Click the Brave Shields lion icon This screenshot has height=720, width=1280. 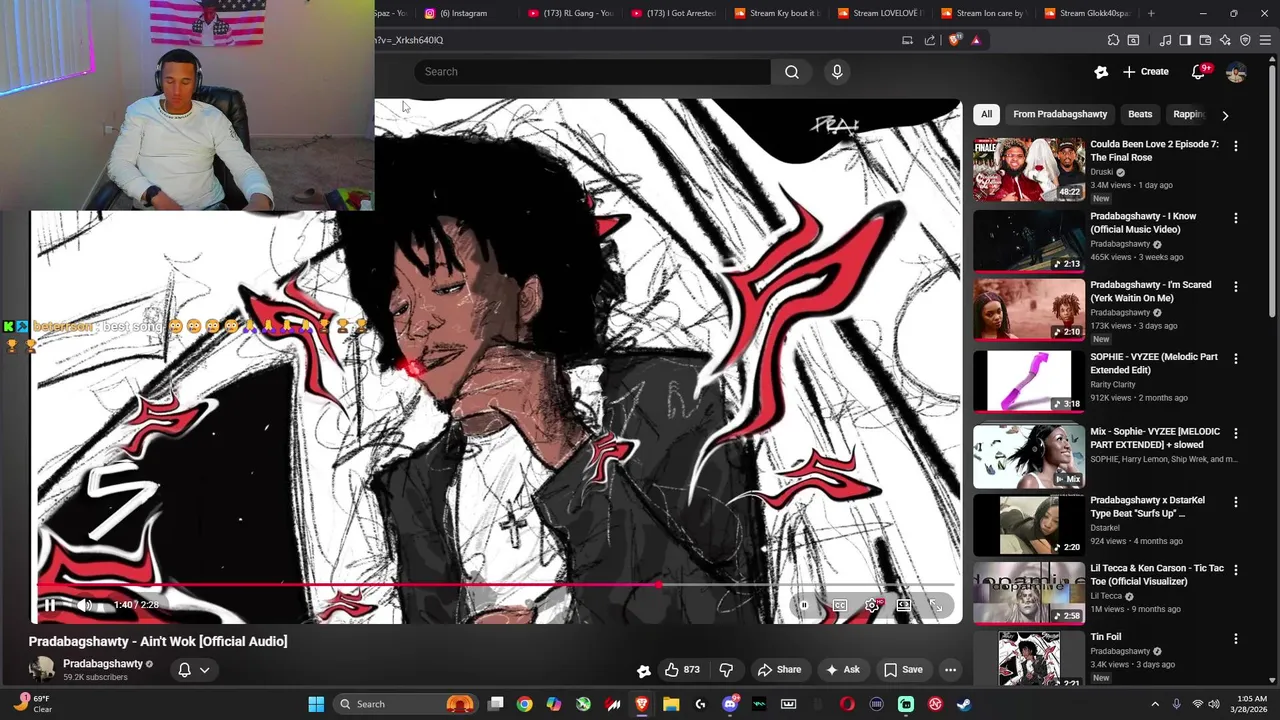(x=955, y=40)
